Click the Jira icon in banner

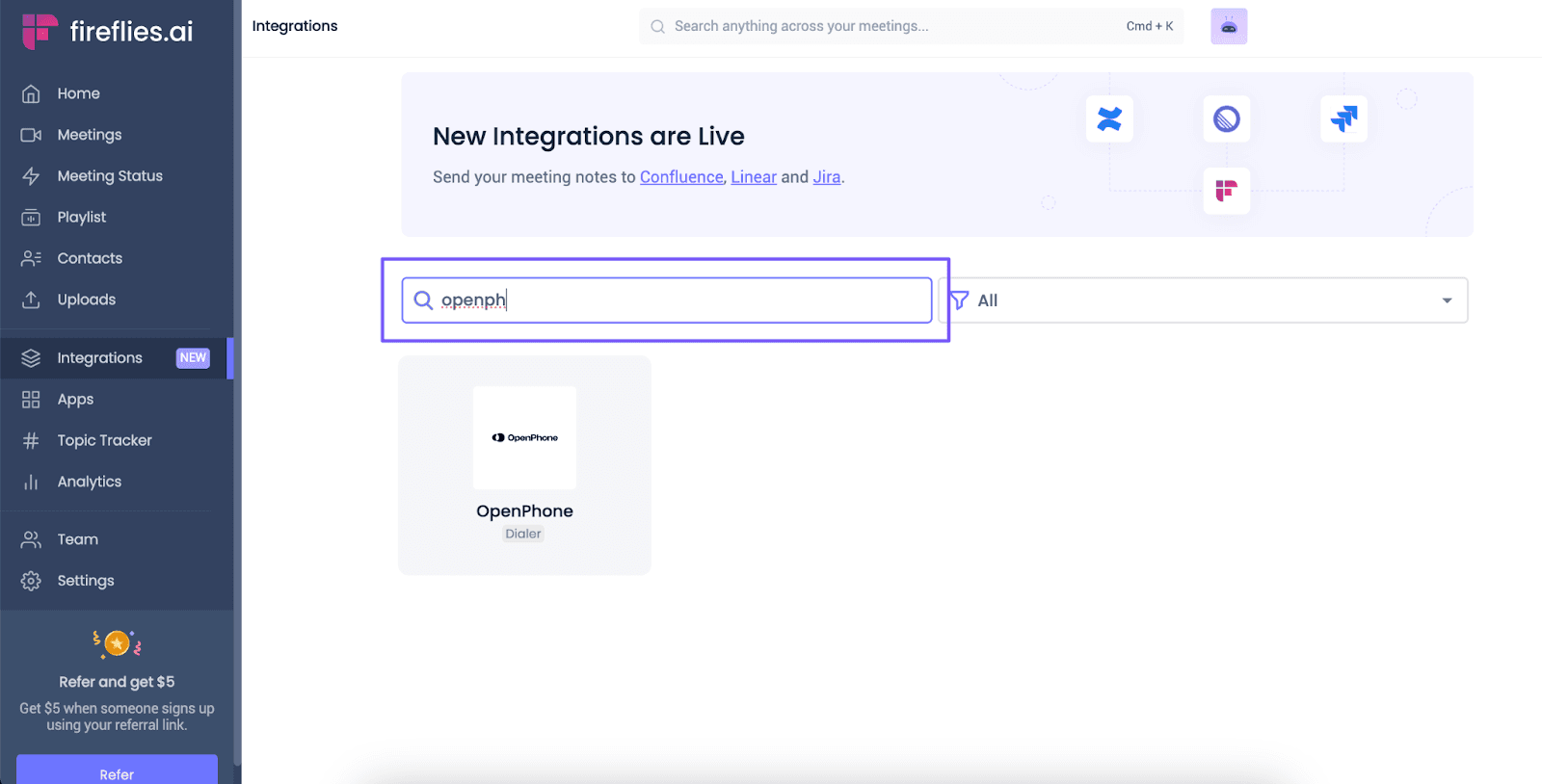[x=1343, y=118]
